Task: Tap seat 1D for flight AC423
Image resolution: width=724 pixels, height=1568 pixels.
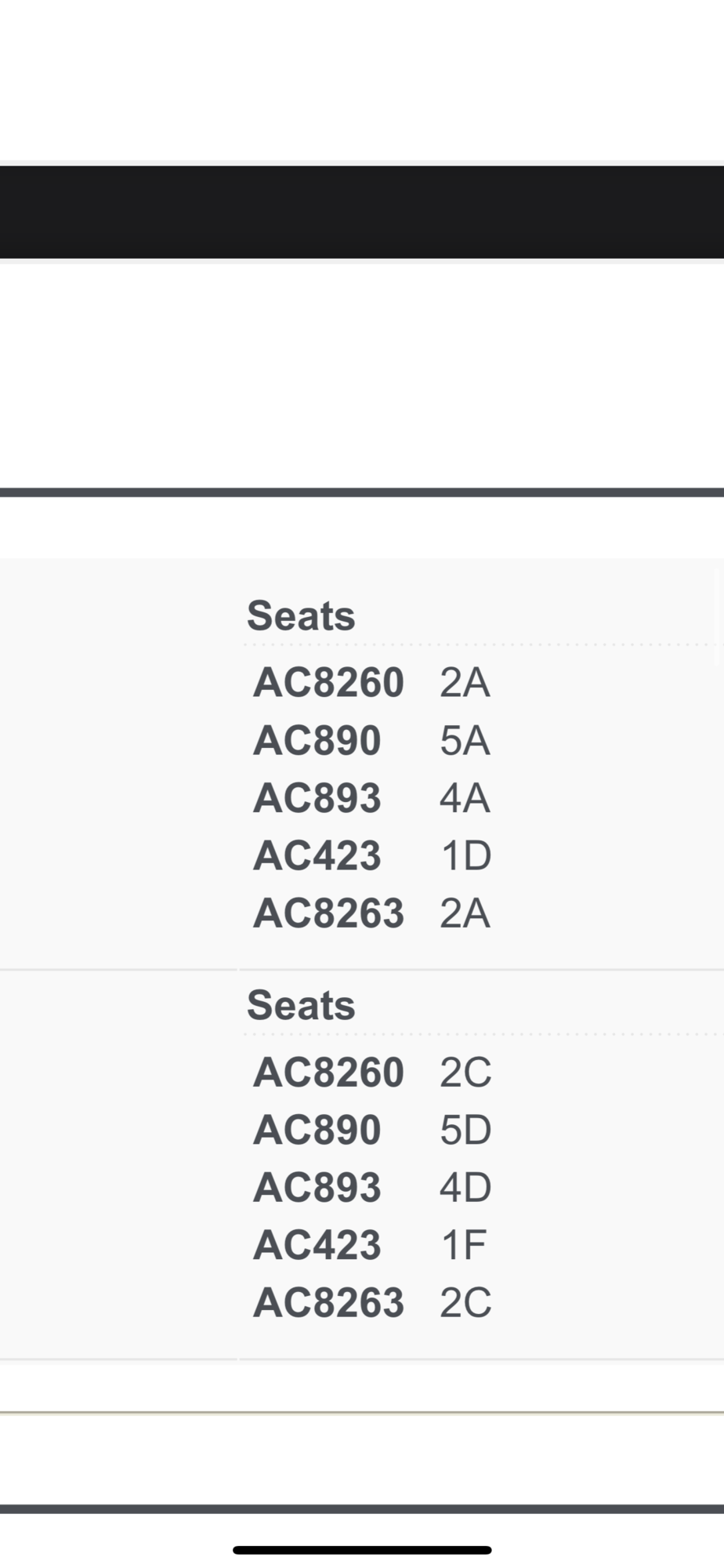Action: coord(465,855)
